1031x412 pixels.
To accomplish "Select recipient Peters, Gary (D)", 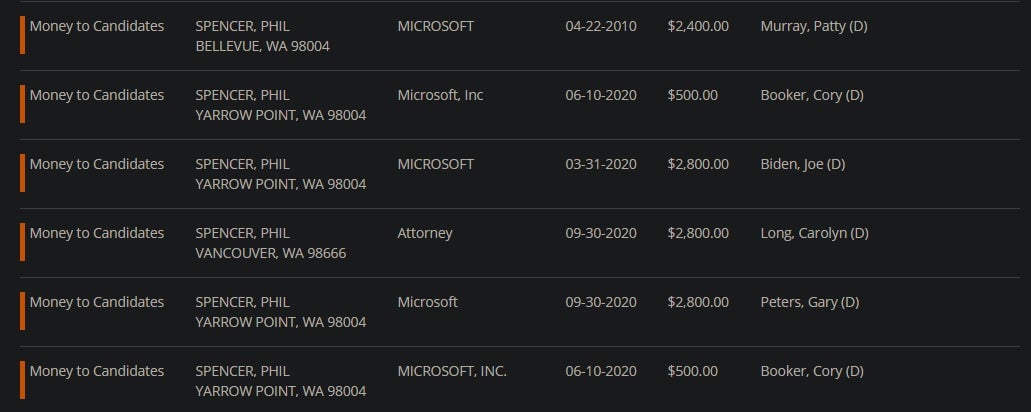I will (x=809, y=302).
